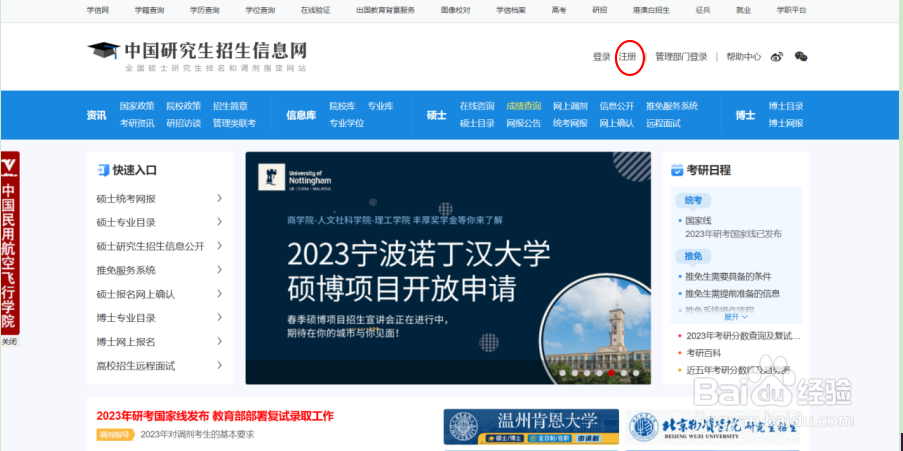Go to 考研资讯 in the nav bar
The image size is (903, 451).
137,123
